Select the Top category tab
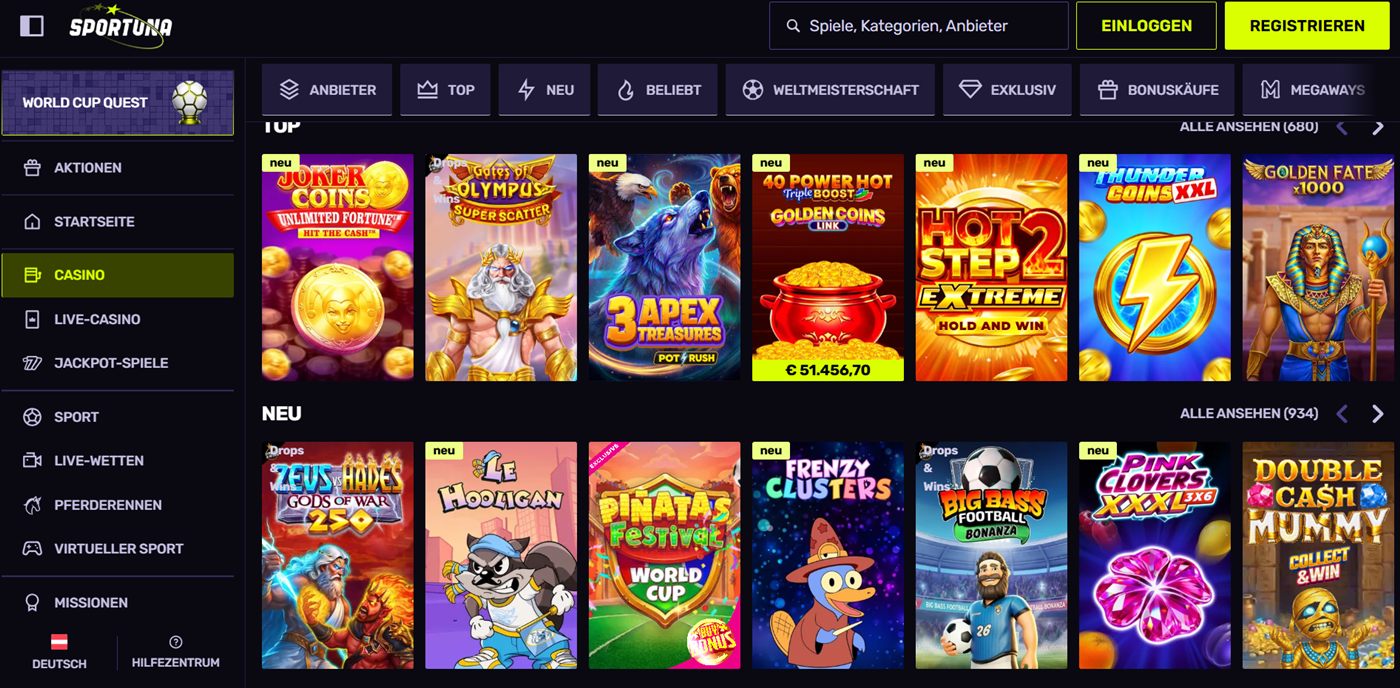Screen dimensions: 1400x688 pyautogui.click(x=445, y=90)
